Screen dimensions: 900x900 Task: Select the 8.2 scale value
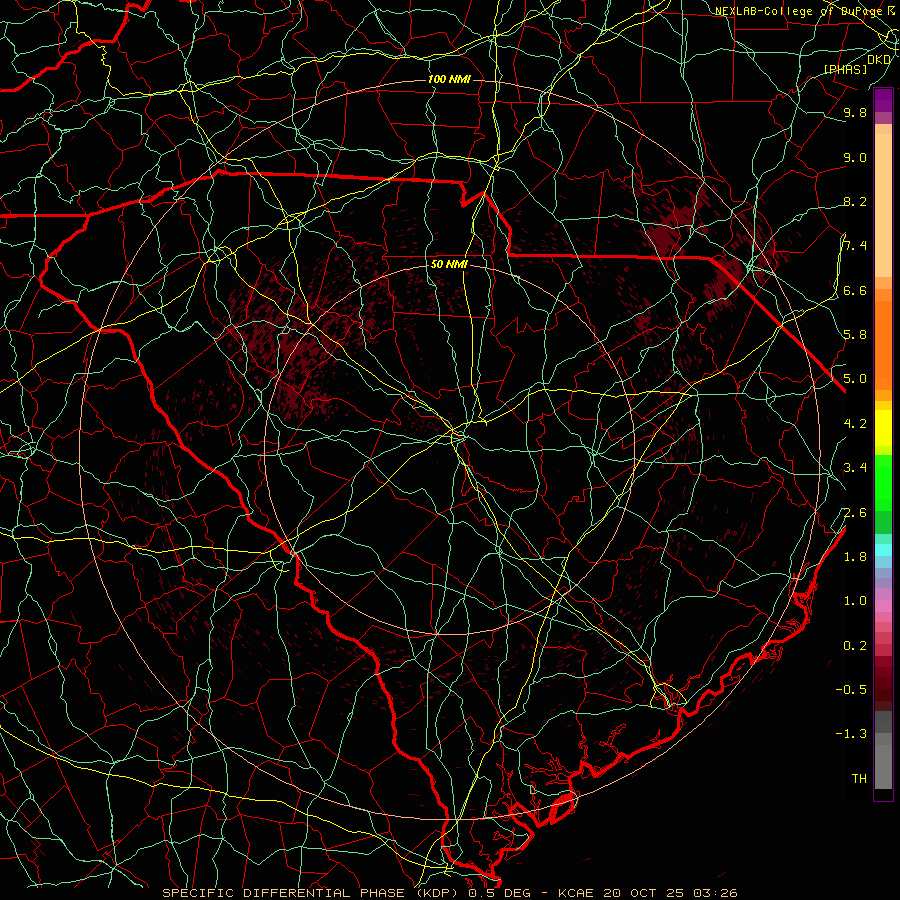(855, 201)
